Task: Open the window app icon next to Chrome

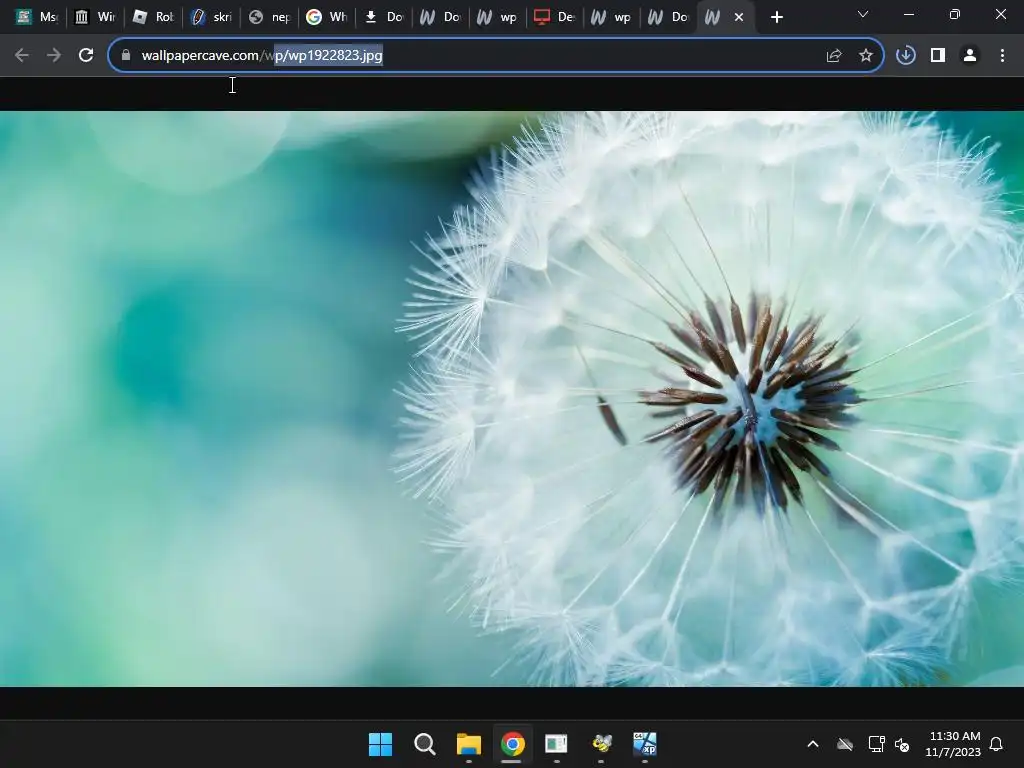Action: (x=556, y=744)
